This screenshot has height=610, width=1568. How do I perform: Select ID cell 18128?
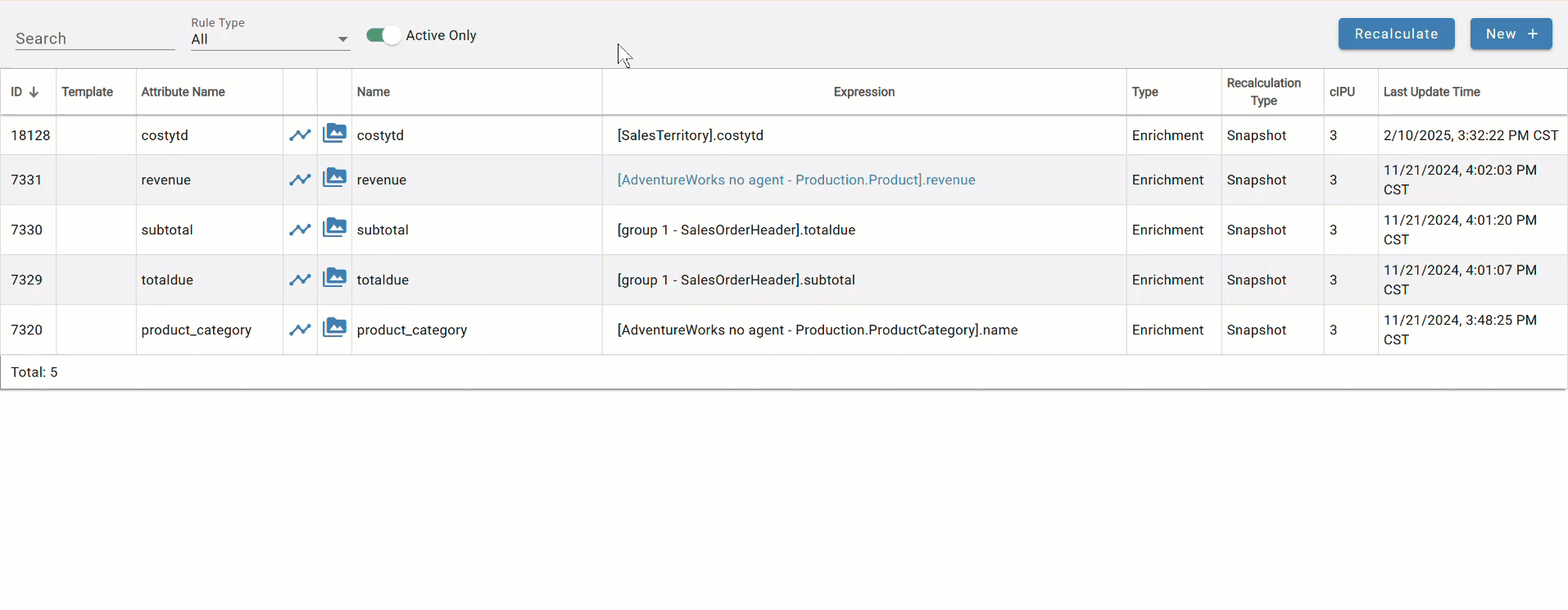30,135
